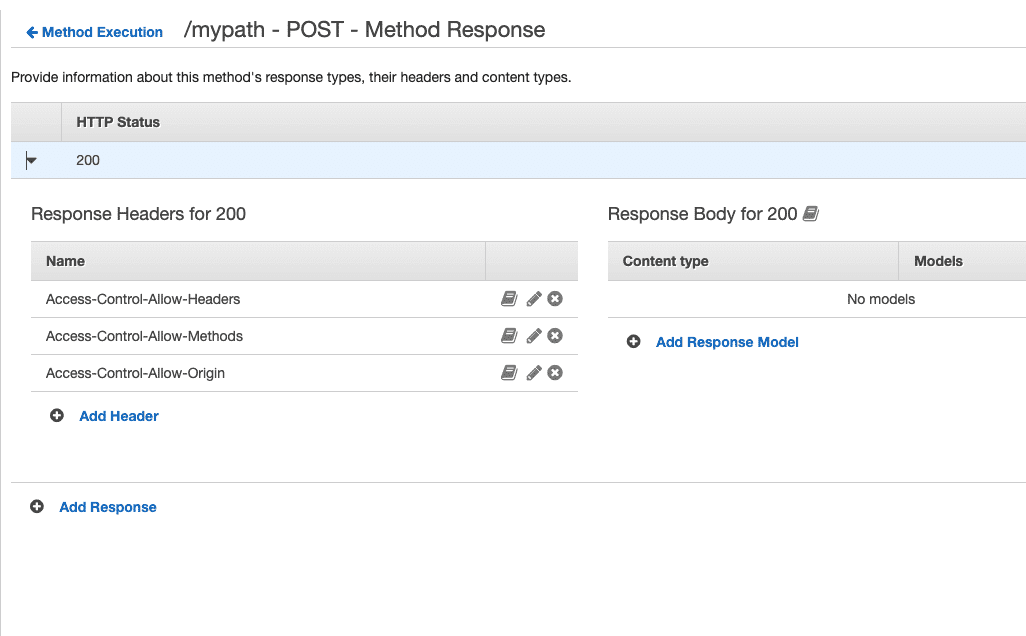Select the 200 HTTP status row
The height and width of the screenshot is (636, 1026).
click(x=88, y=160)
